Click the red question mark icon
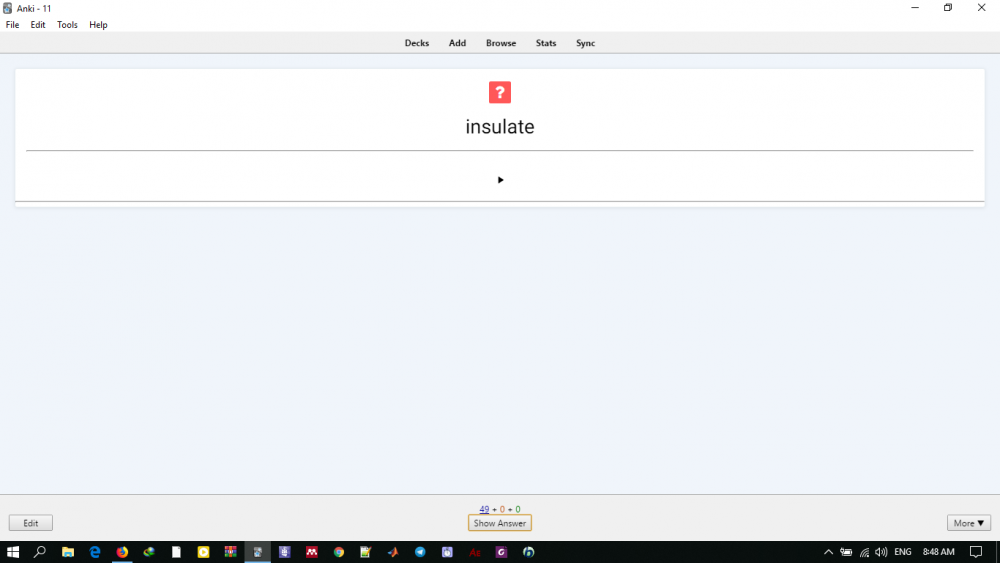The width and height of the screenshot is (1000, 563). pos(500,93)
